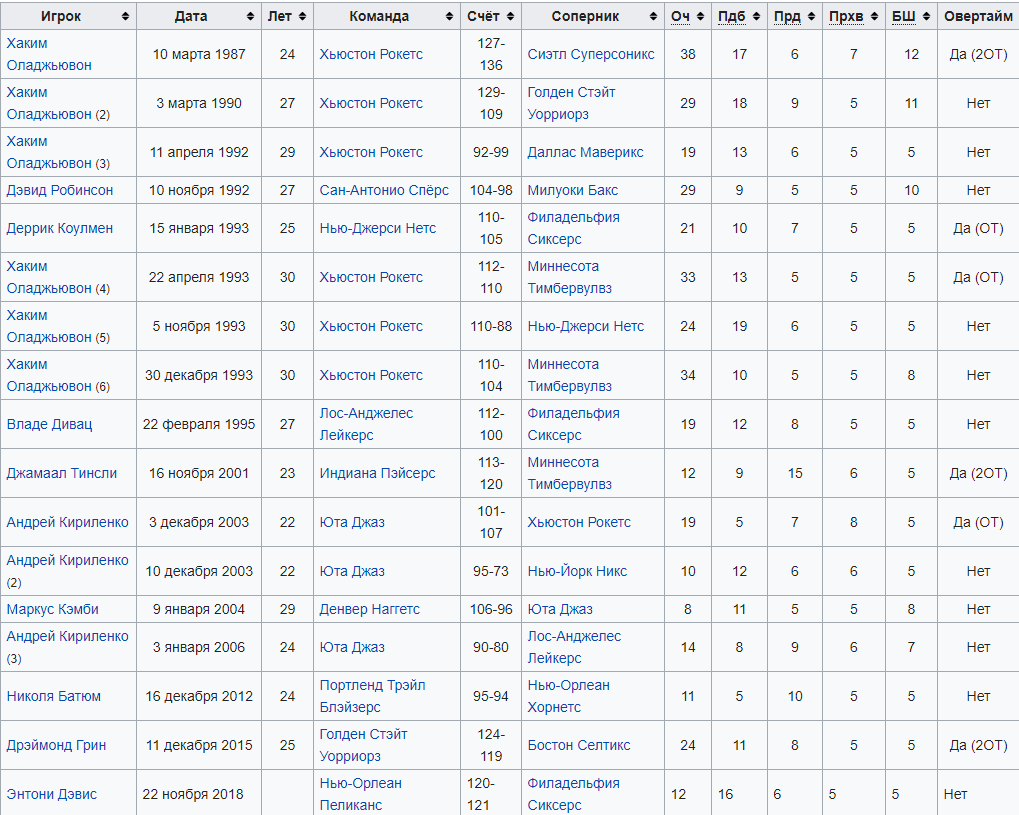Viewport: 1019px width, 815px height.
Task: Select score 120-121 in Энтони Дэвис row
Action: coord(481,794)
